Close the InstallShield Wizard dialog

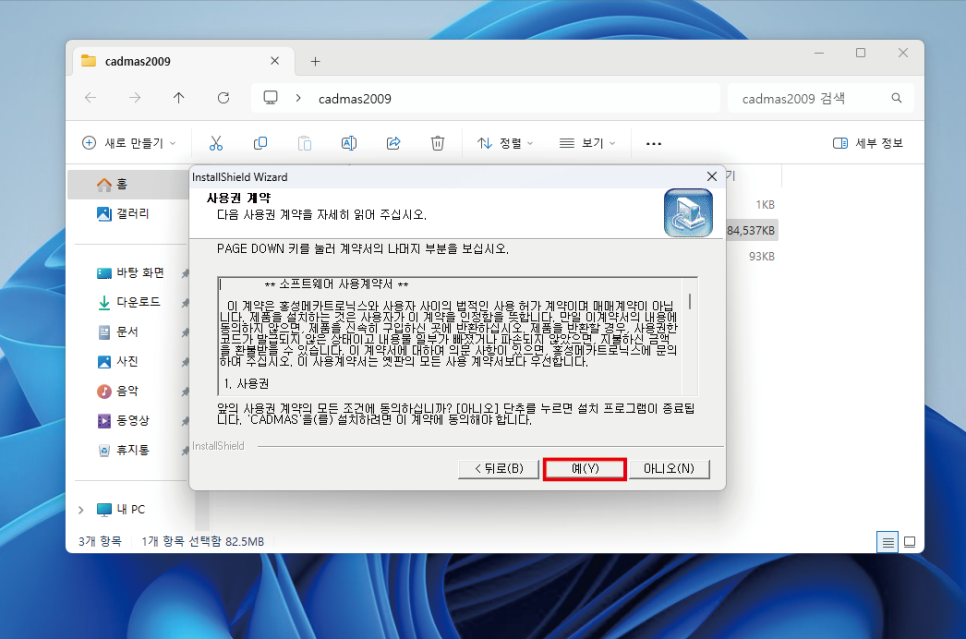pyautogui.click(x=712, y=177)
